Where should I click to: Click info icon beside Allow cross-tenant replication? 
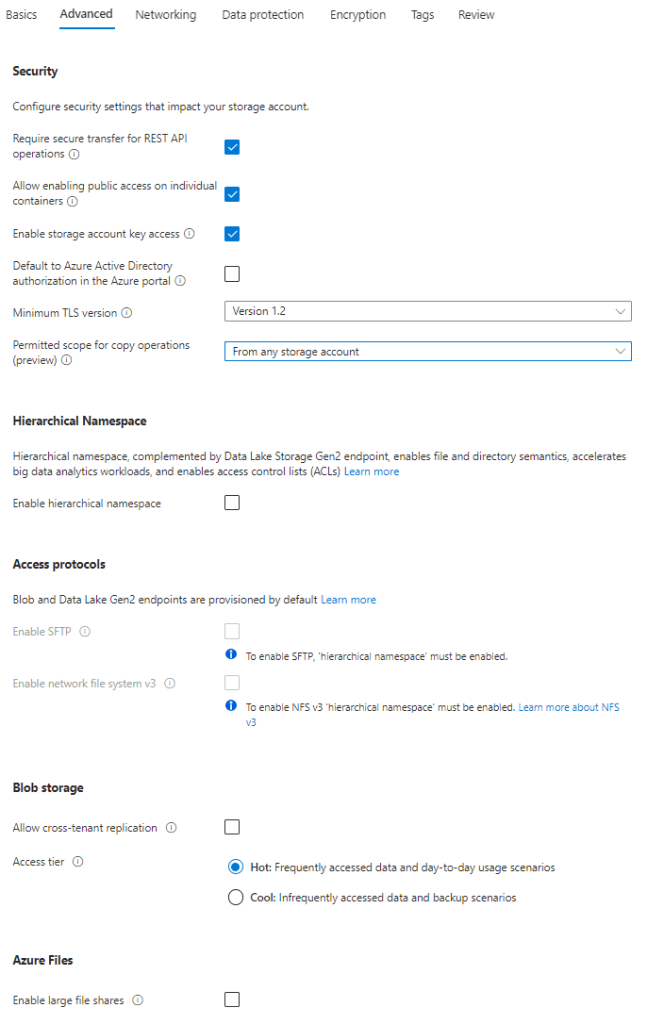tap(172, 828)
